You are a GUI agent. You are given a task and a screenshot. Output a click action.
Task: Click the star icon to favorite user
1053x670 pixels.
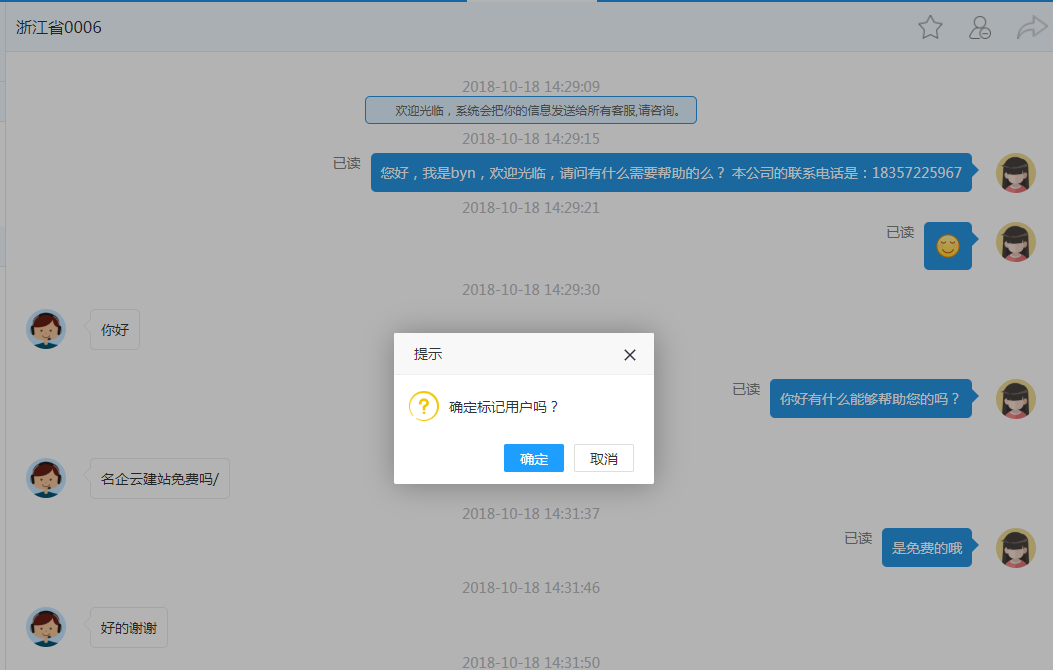[930, 28]
